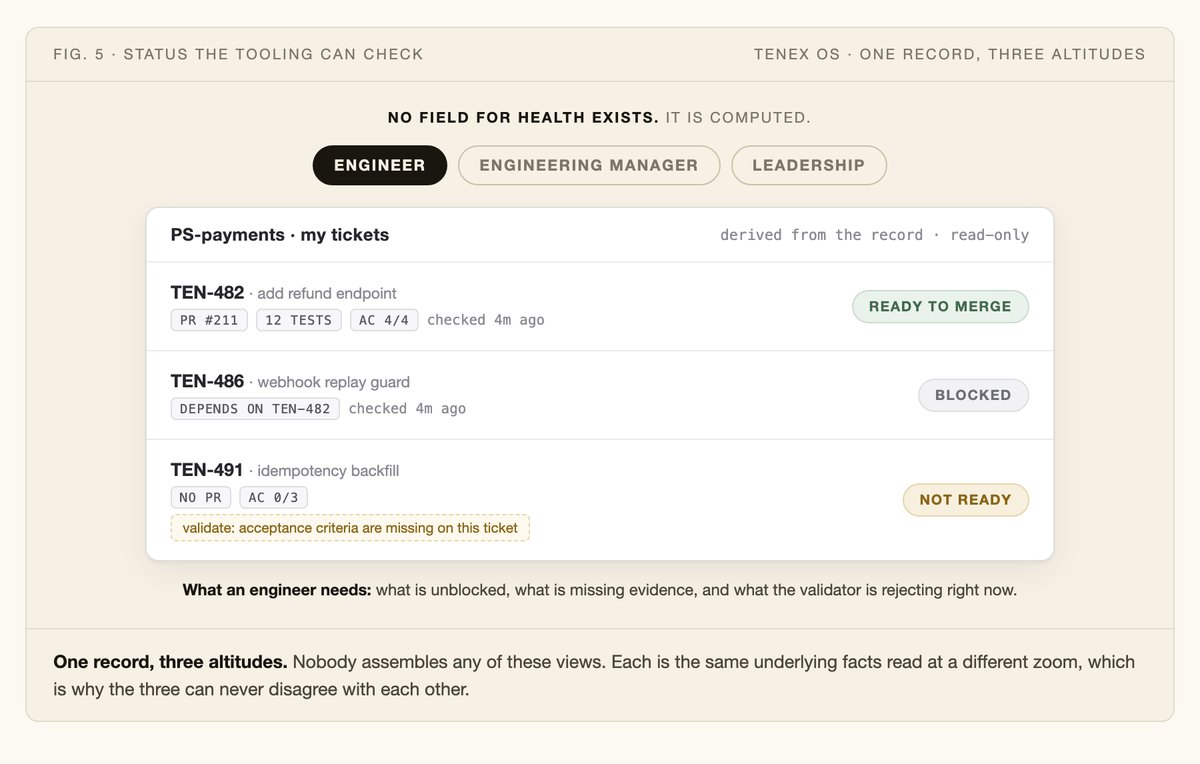1200x764 pixels.
Task: Click the 'webhook replay guard' description
Action: click(x=334, y=382)
